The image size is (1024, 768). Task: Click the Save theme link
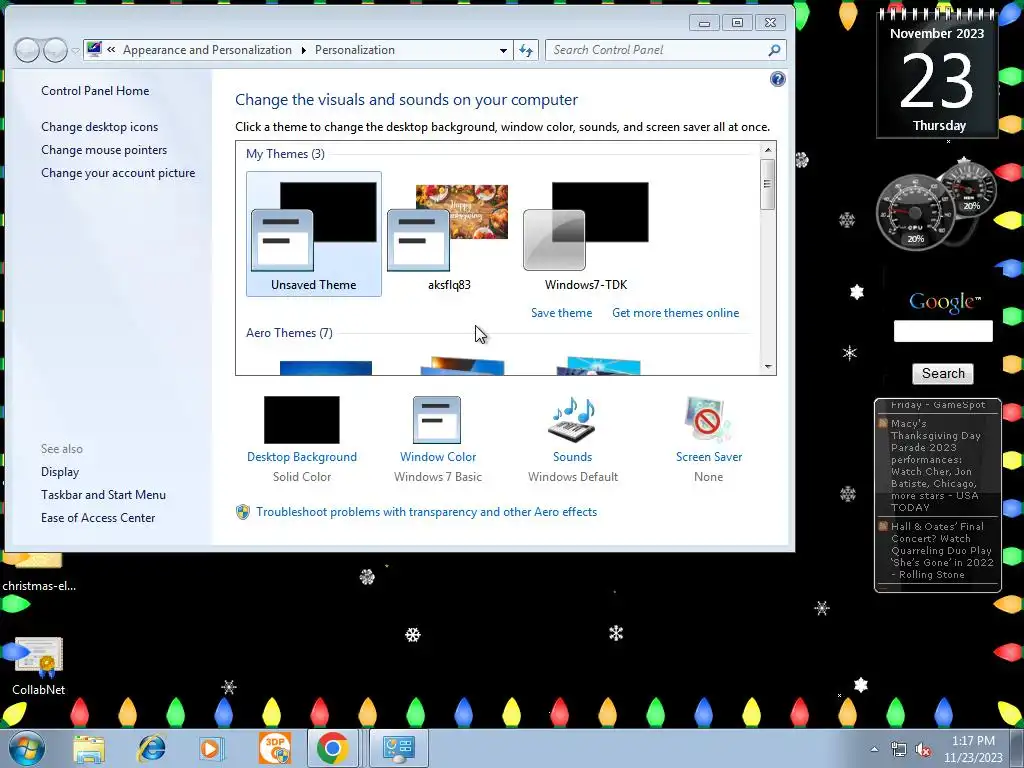(562, 313)
